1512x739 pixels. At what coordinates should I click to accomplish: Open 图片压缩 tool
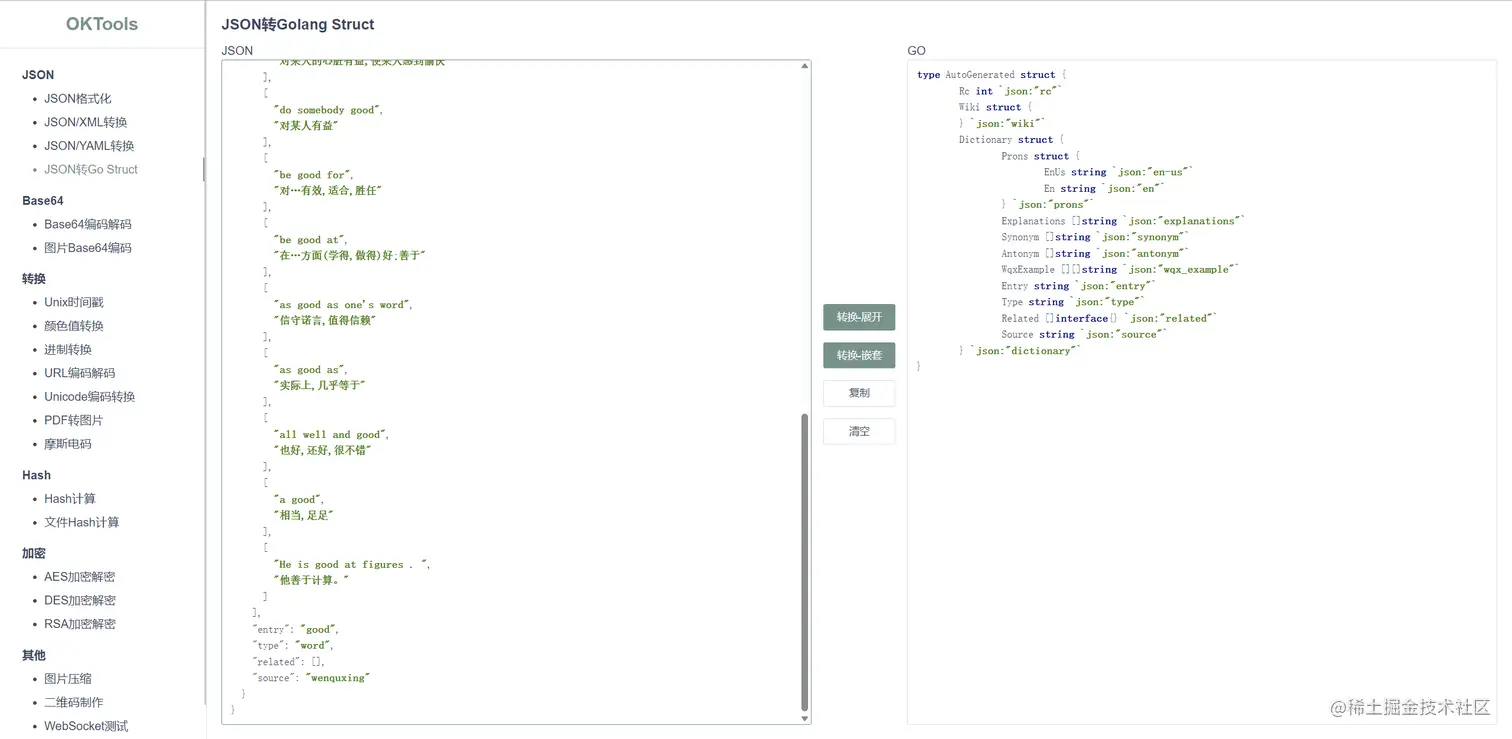(x=68, y=678)
